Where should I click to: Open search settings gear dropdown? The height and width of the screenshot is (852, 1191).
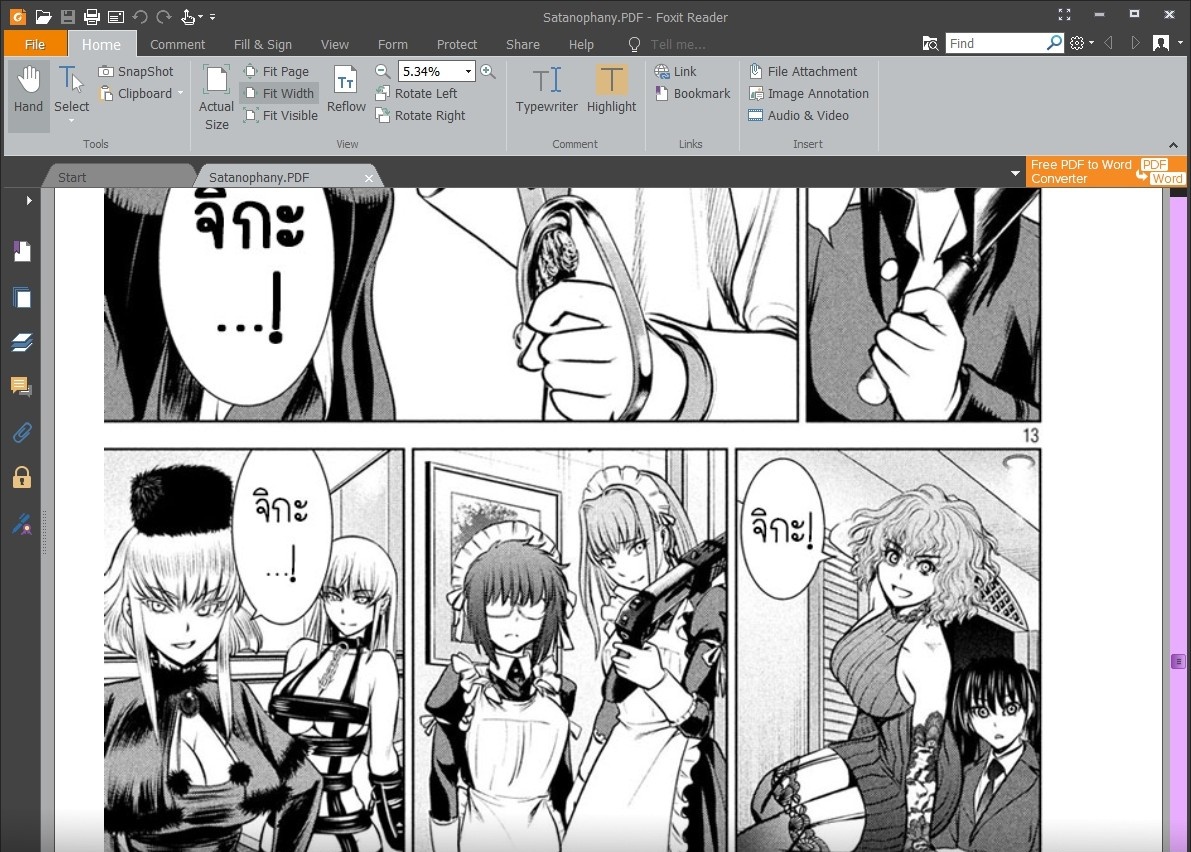(1082, 43)
